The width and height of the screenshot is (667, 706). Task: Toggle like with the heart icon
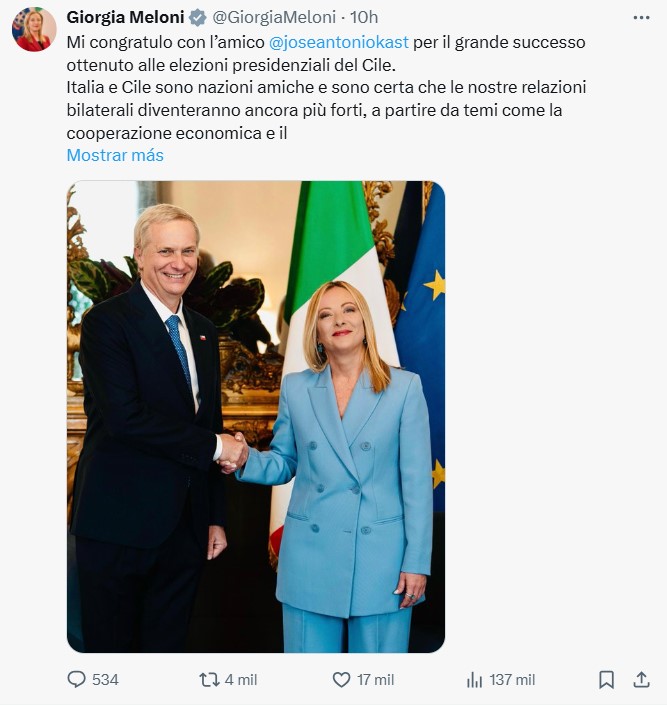coord(342,679)
